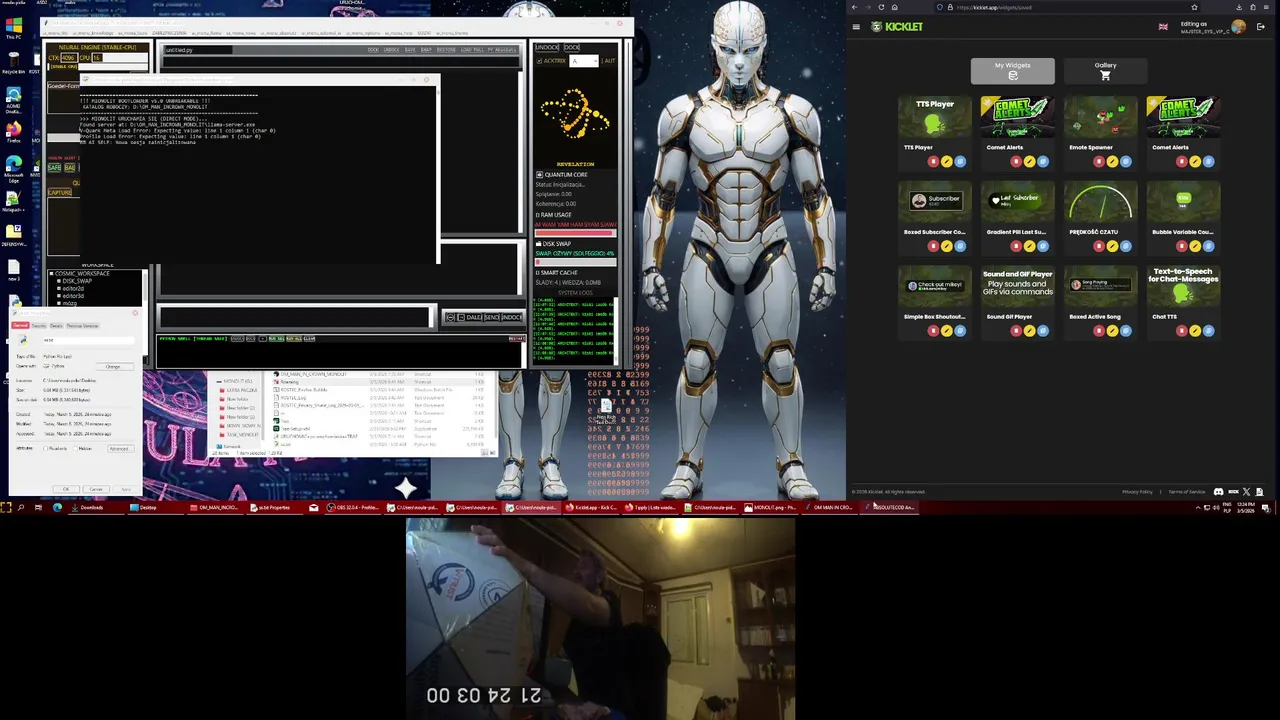1280x720 pixels.
Task: Open Details tab in Properties dialog
Action: [x=56, y=326]
